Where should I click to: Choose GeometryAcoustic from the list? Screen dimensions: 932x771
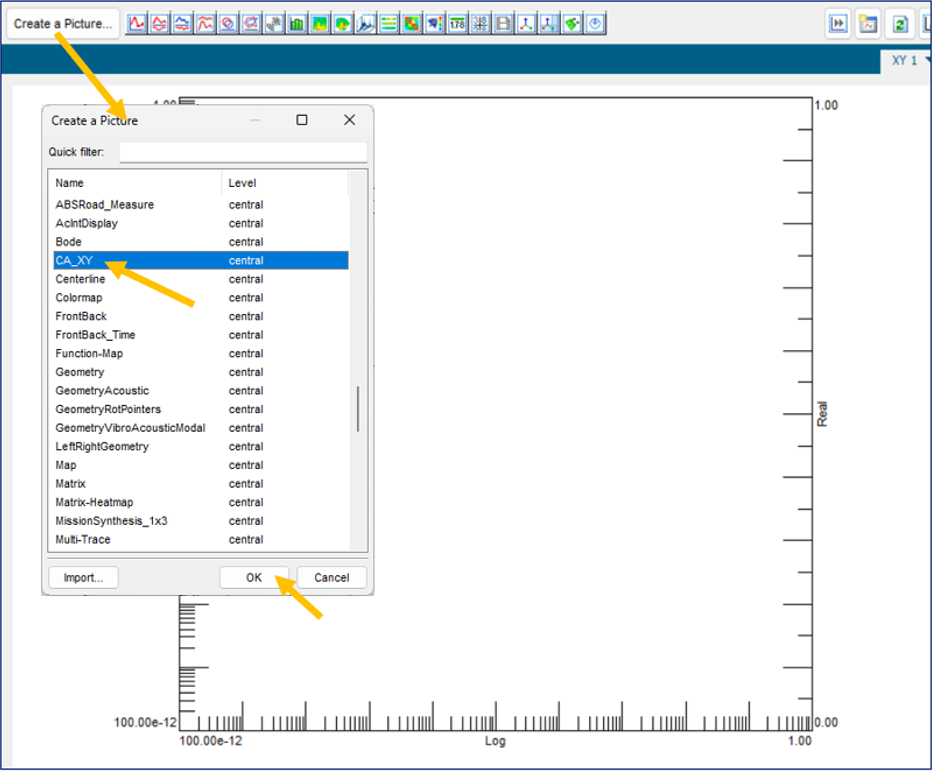(x=201, y=391)
